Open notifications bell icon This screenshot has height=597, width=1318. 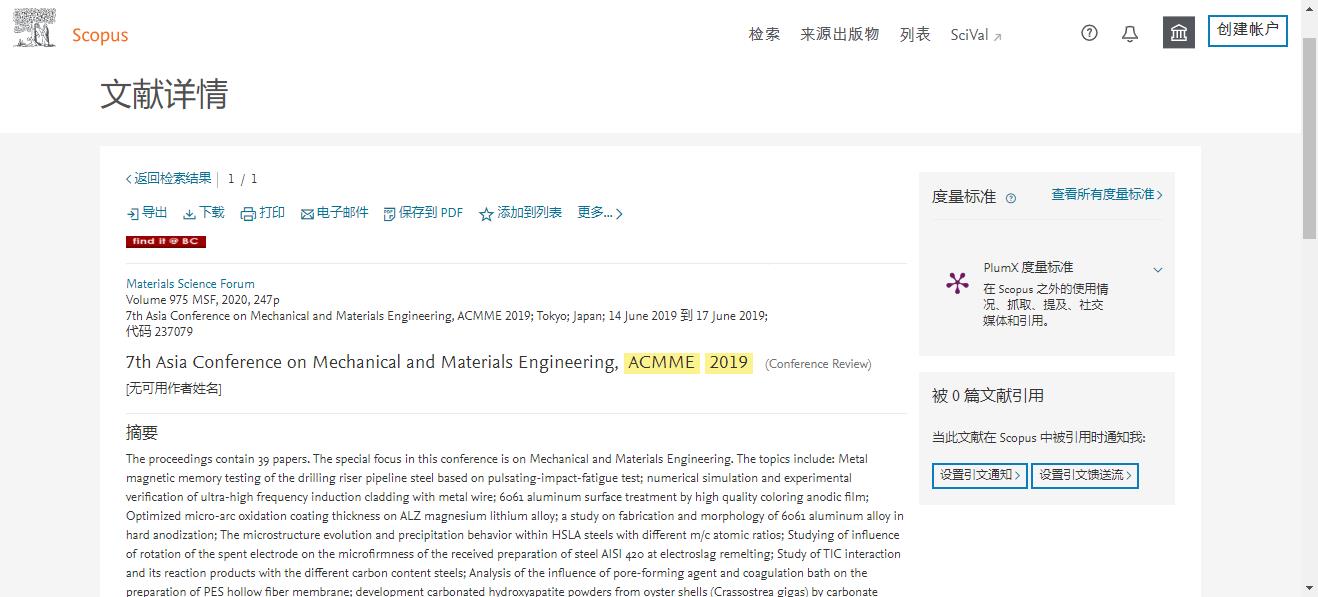[1130, 34]
